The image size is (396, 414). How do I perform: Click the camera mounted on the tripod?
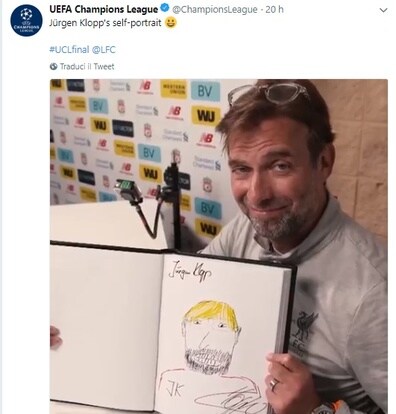(x=128, y=190)
